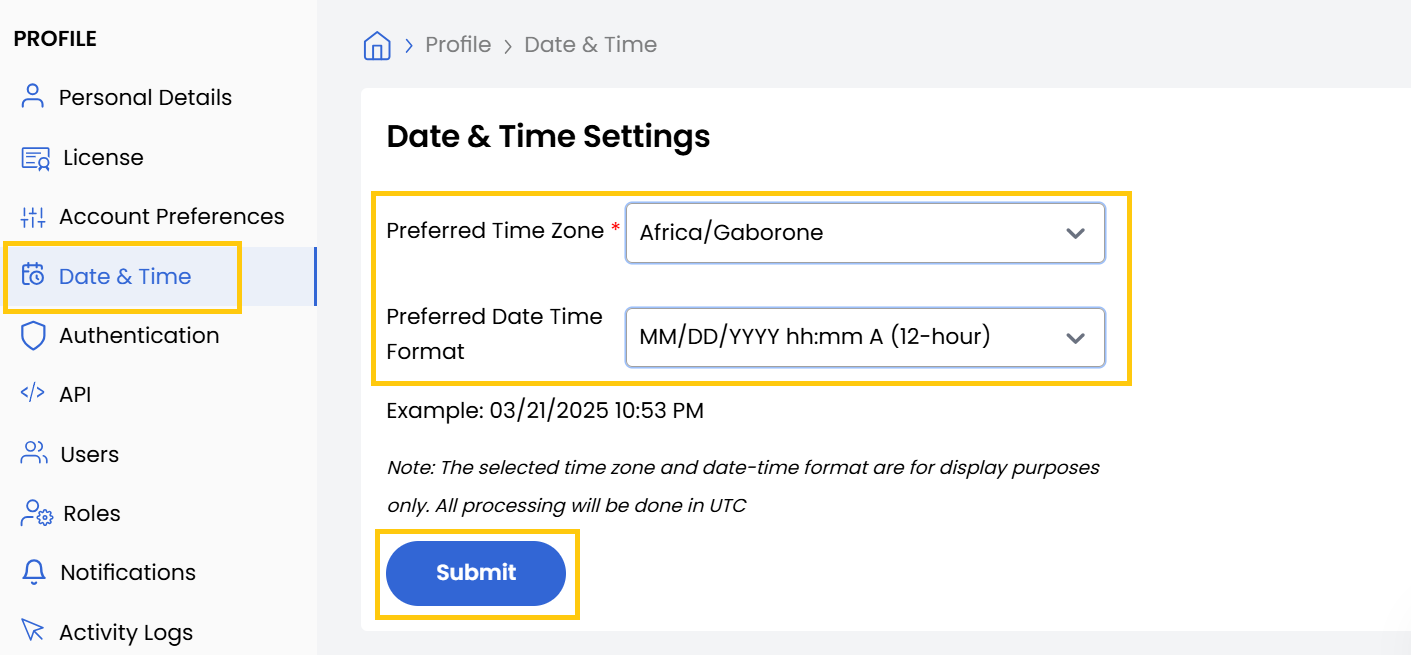Click the API code brackets icon
This screenshot has height=655, width=1411.
pos(33,394)
